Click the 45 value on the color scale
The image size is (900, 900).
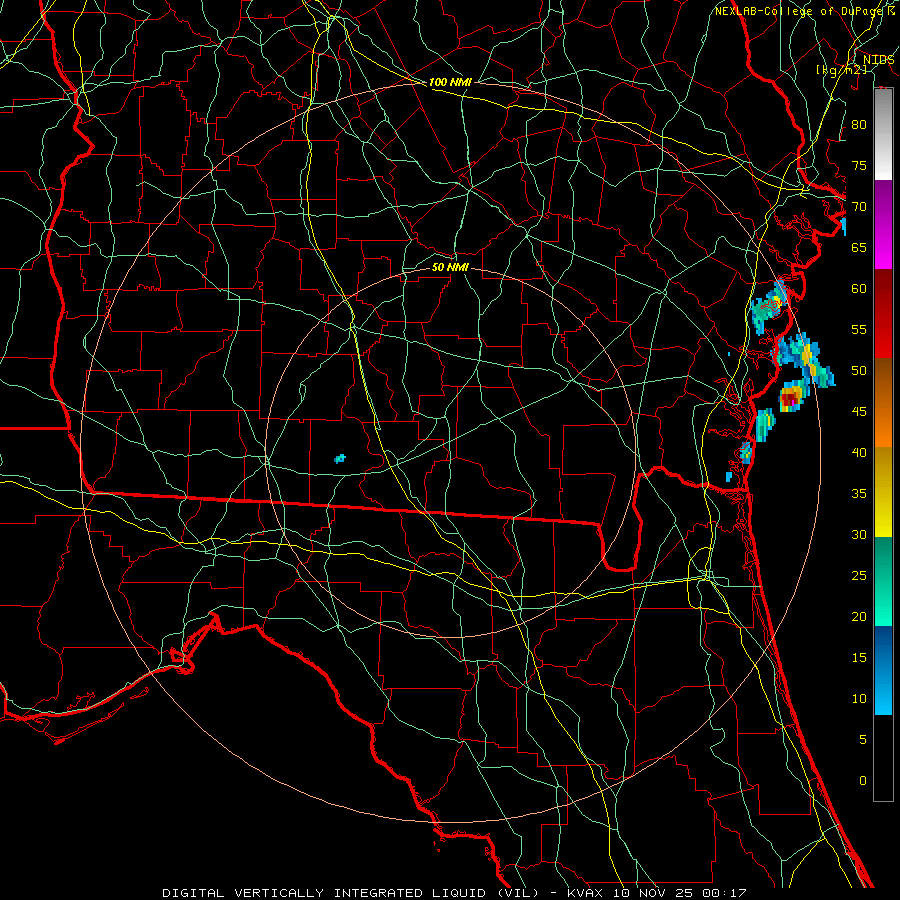(x=859, y=412)
